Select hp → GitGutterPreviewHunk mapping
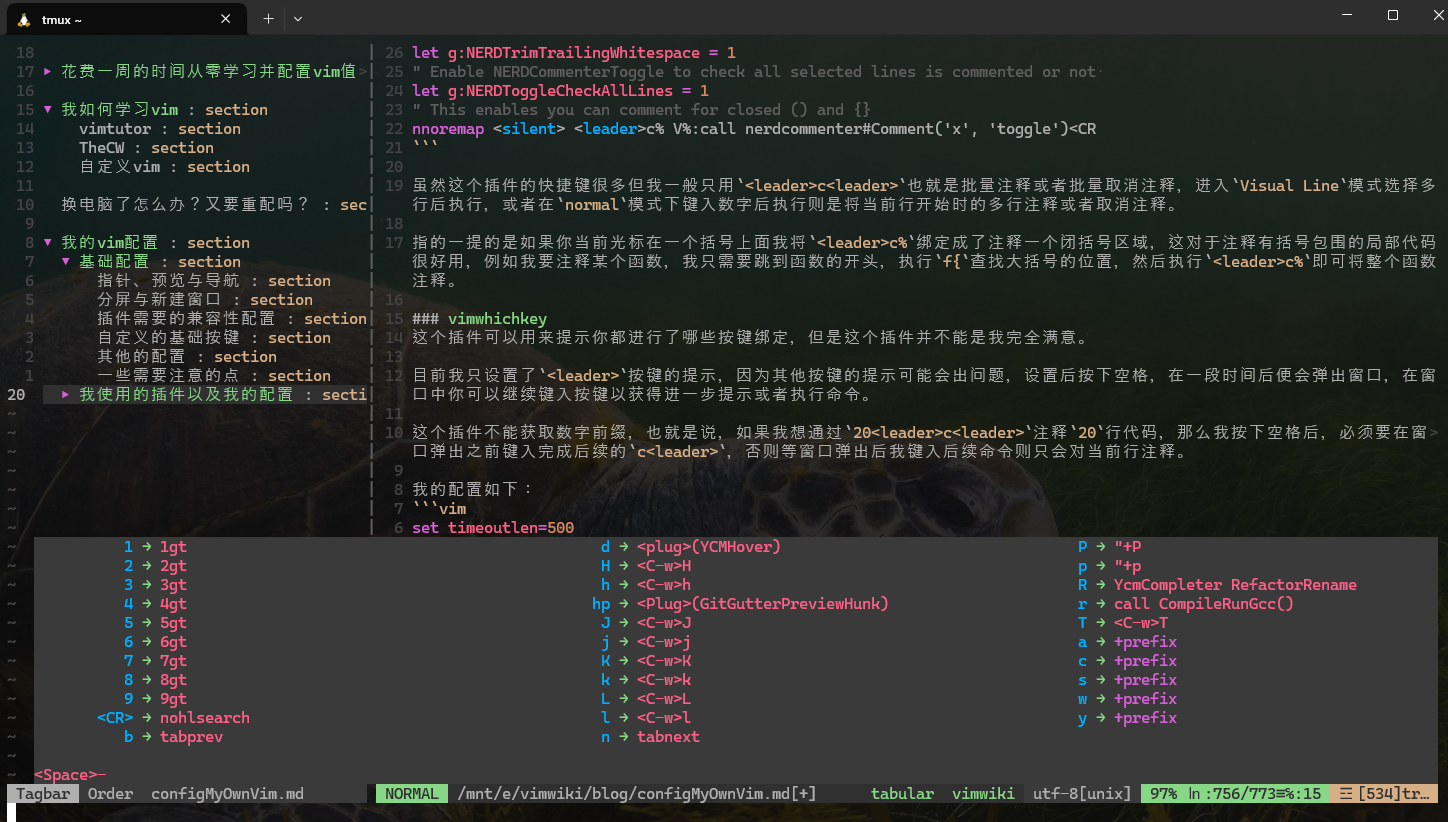This screenshot has width=1448, height=822. pyautogui.click(x=740, y=604)
